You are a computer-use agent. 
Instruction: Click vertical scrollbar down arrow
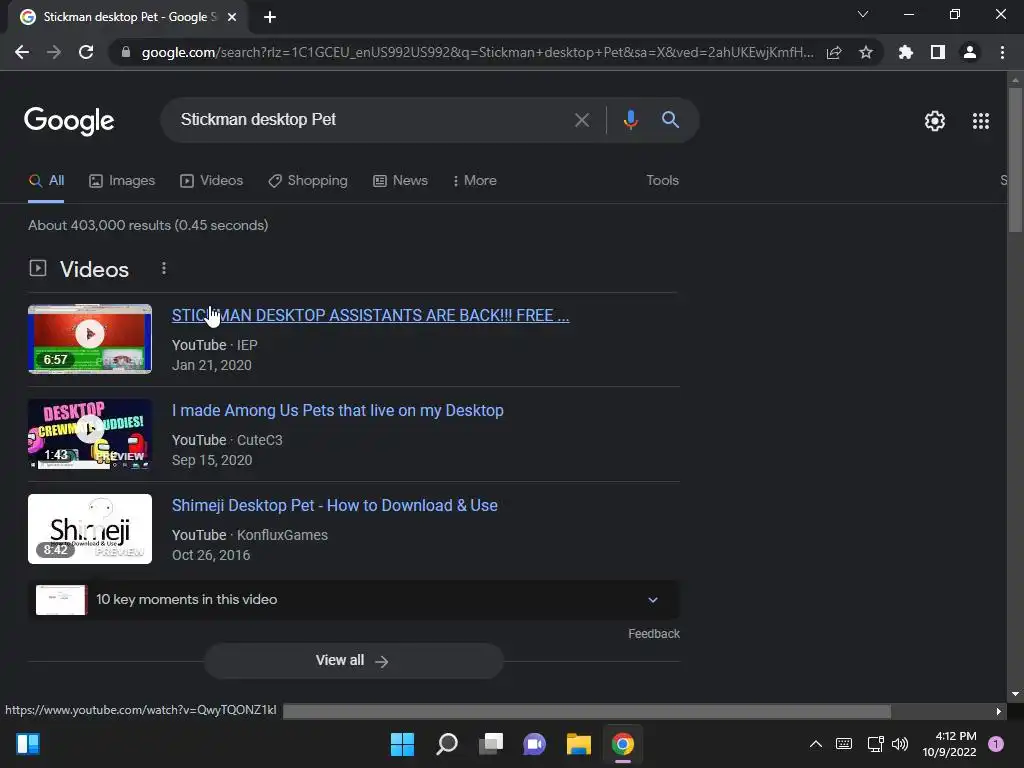(1015, 694)
